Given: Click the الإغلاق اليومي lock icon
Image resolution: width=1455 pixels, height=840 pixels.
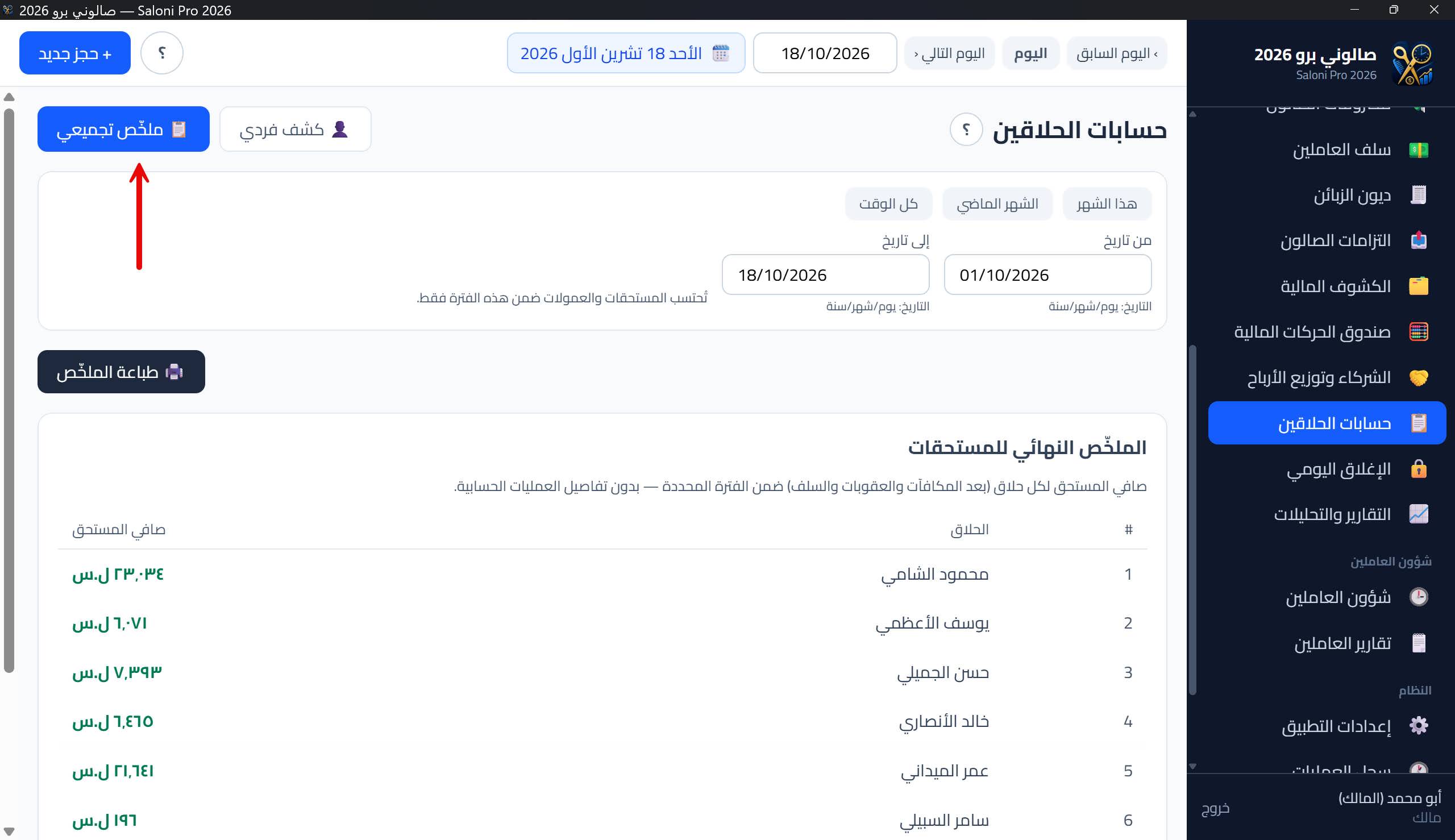Looking at the screenshot, I should [1418, 468].
